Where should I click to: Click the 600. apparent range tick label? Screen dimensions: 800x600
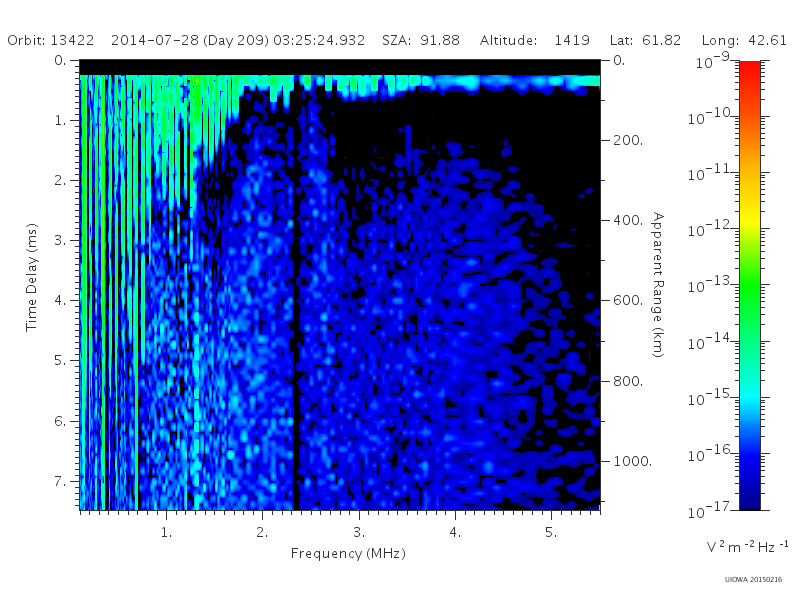coord(628,301)
